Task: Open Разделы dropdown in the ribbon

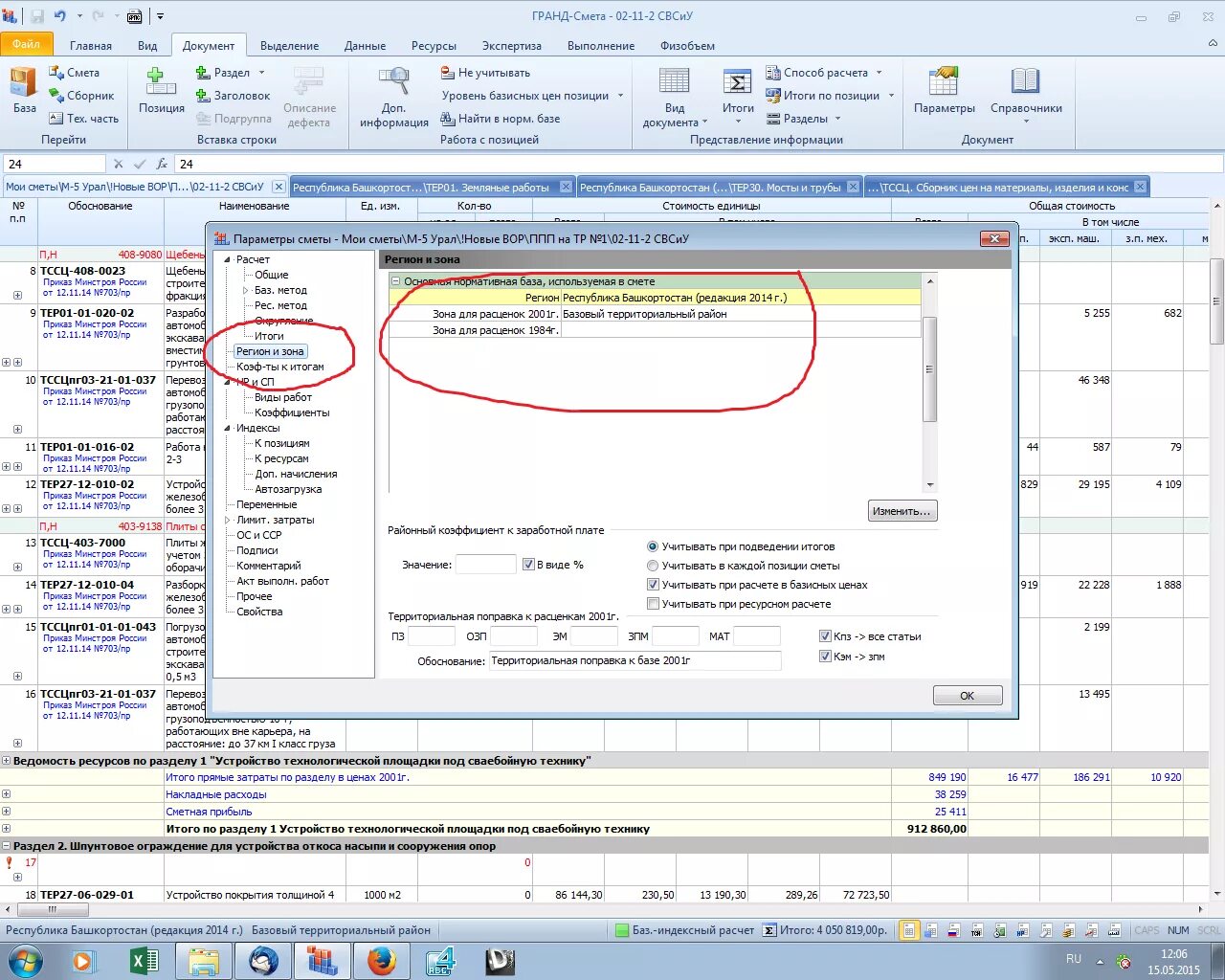Action: pyautogui.click(x=805, y=119)
